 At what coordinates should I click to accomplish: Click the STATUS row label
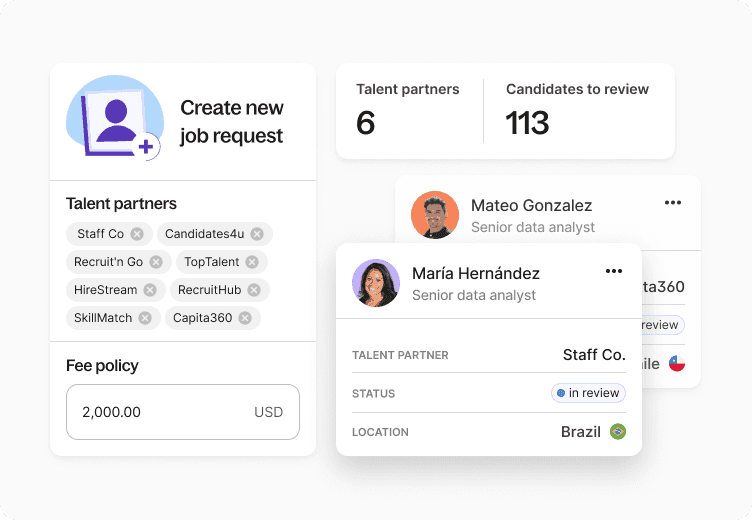coord(374,394)
